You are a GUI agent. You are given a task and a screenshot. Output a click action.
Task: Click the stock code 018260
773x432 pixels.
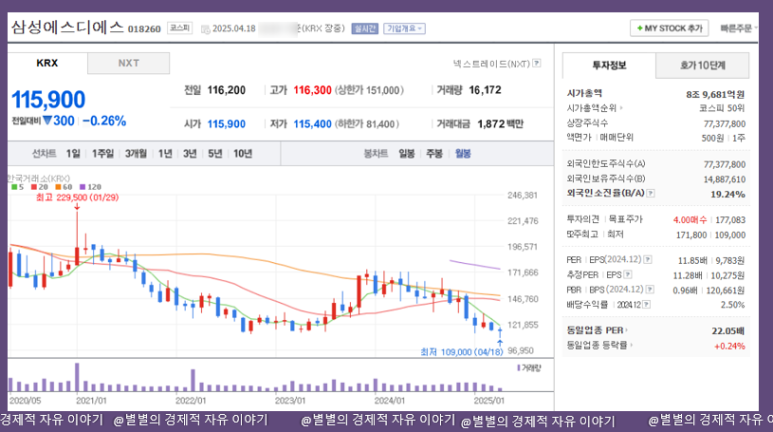click(144, 29)
